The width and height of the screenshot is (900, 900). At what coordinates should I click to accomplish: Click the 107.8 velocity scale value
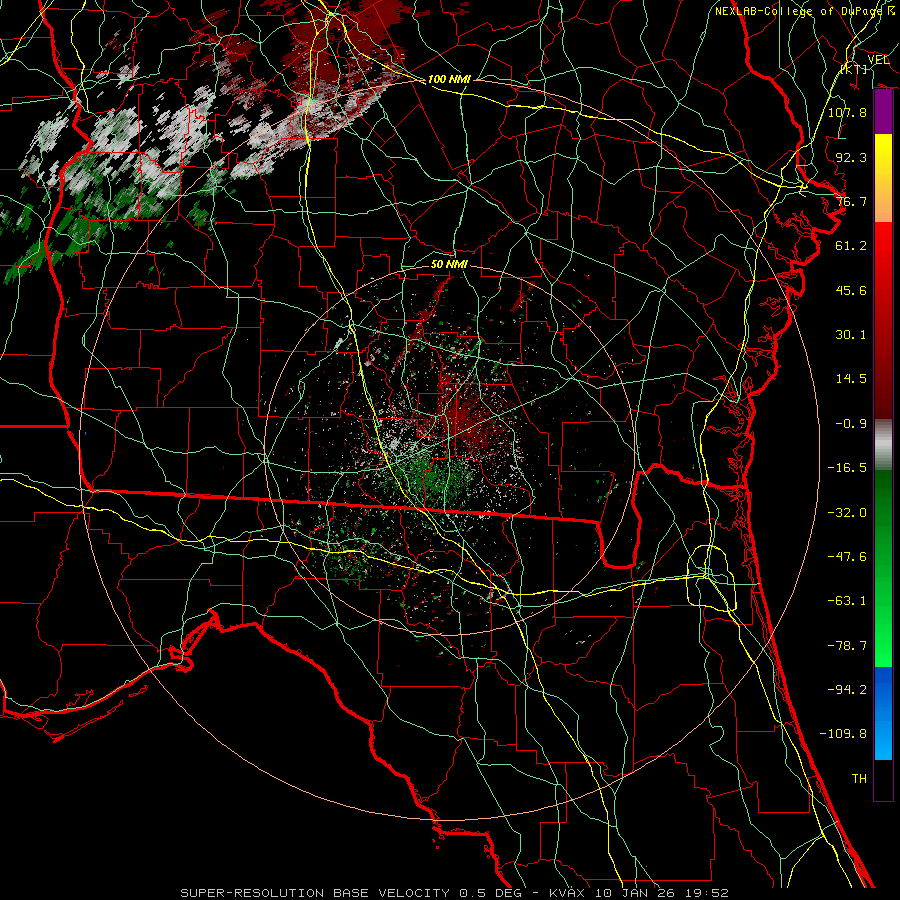[x=847, y=112]
